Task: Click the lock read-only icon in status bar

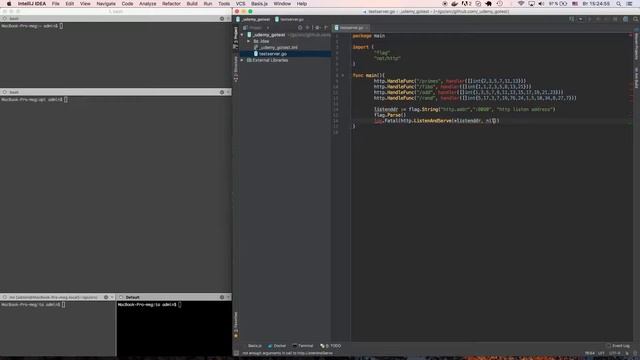Action: 627,353
